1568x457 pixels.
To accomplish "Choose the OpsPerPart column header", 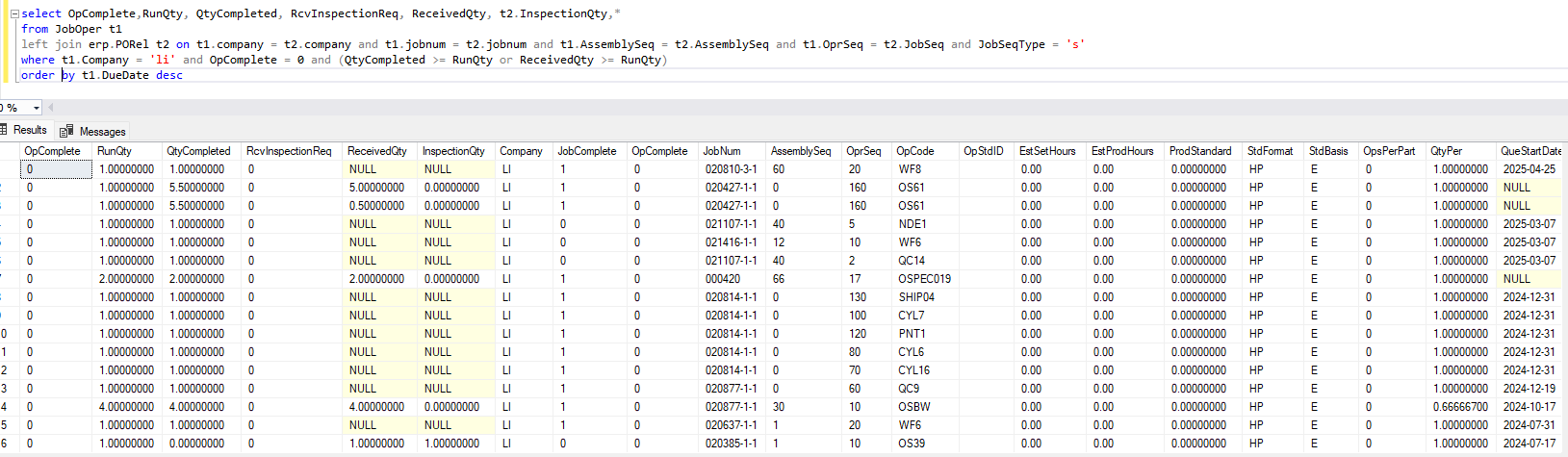I will pos(1392,151).
